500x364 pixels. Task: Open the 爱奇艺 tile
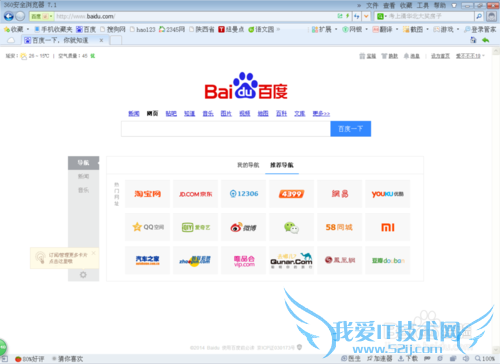[x=195, y=227]
